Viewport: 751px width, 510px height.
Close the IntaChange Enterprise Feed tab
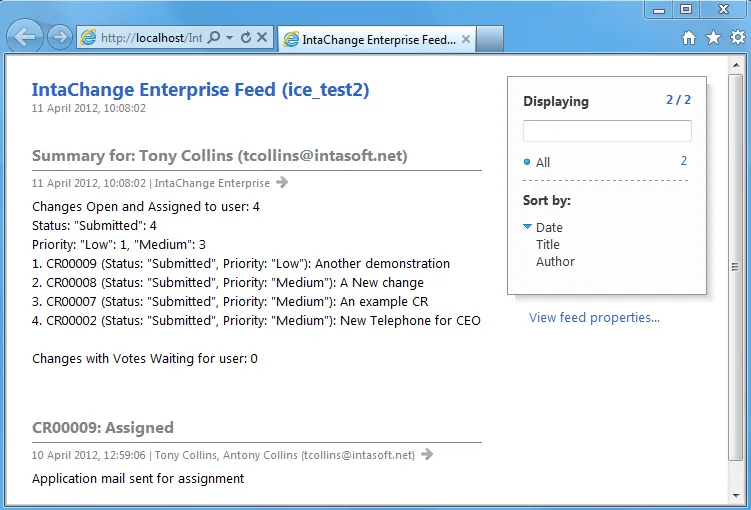466,39
